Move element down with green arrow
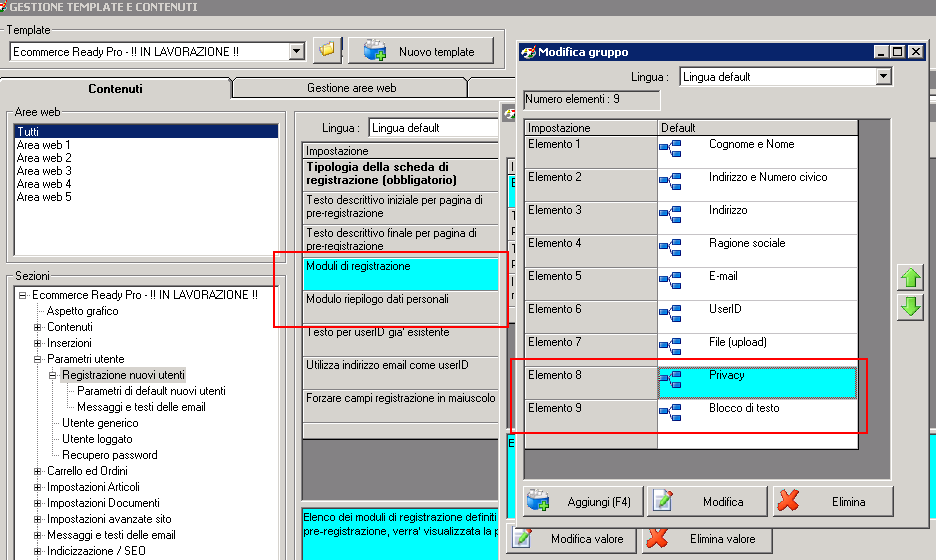The image size is (936, 560). (910, 307)
